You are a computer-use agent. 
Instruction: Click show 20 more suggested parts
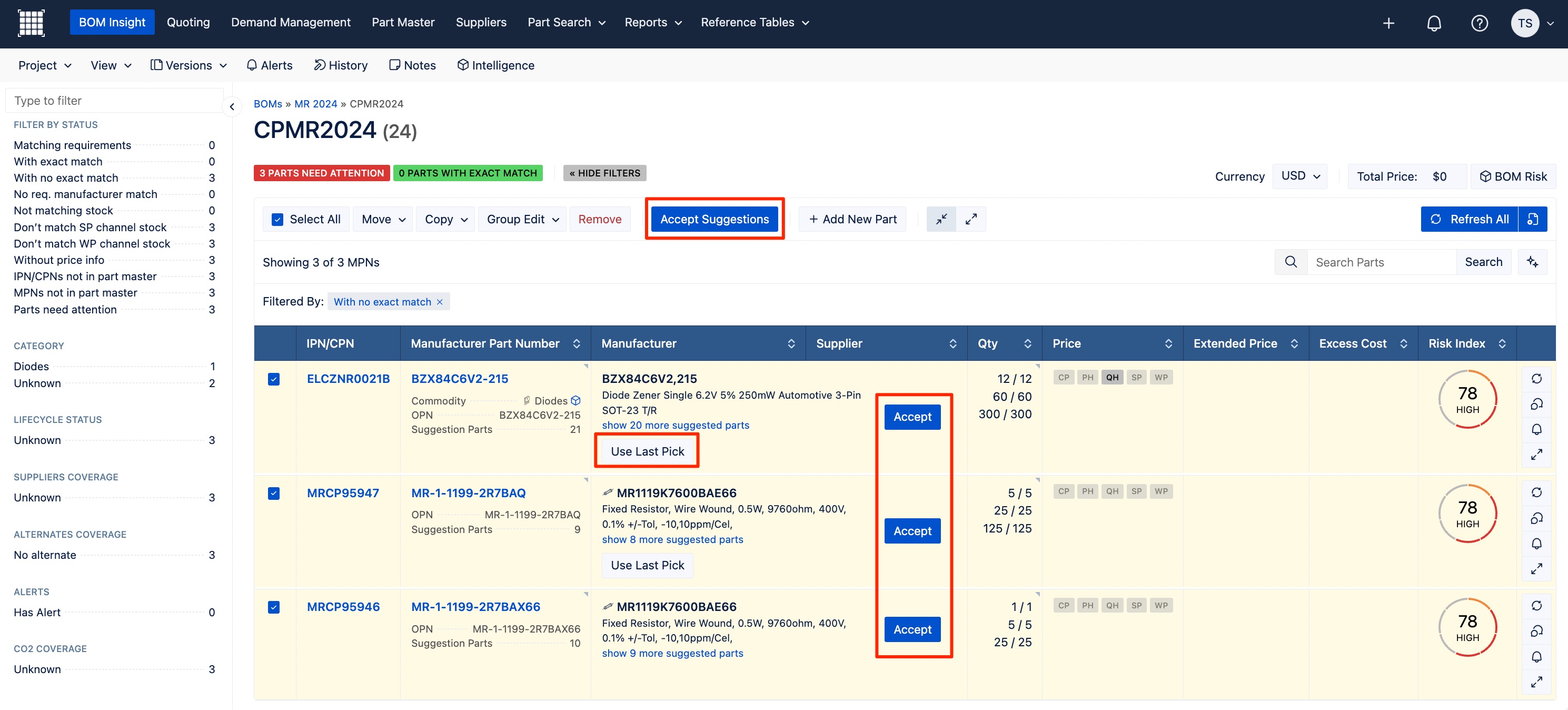click(675, 426)
